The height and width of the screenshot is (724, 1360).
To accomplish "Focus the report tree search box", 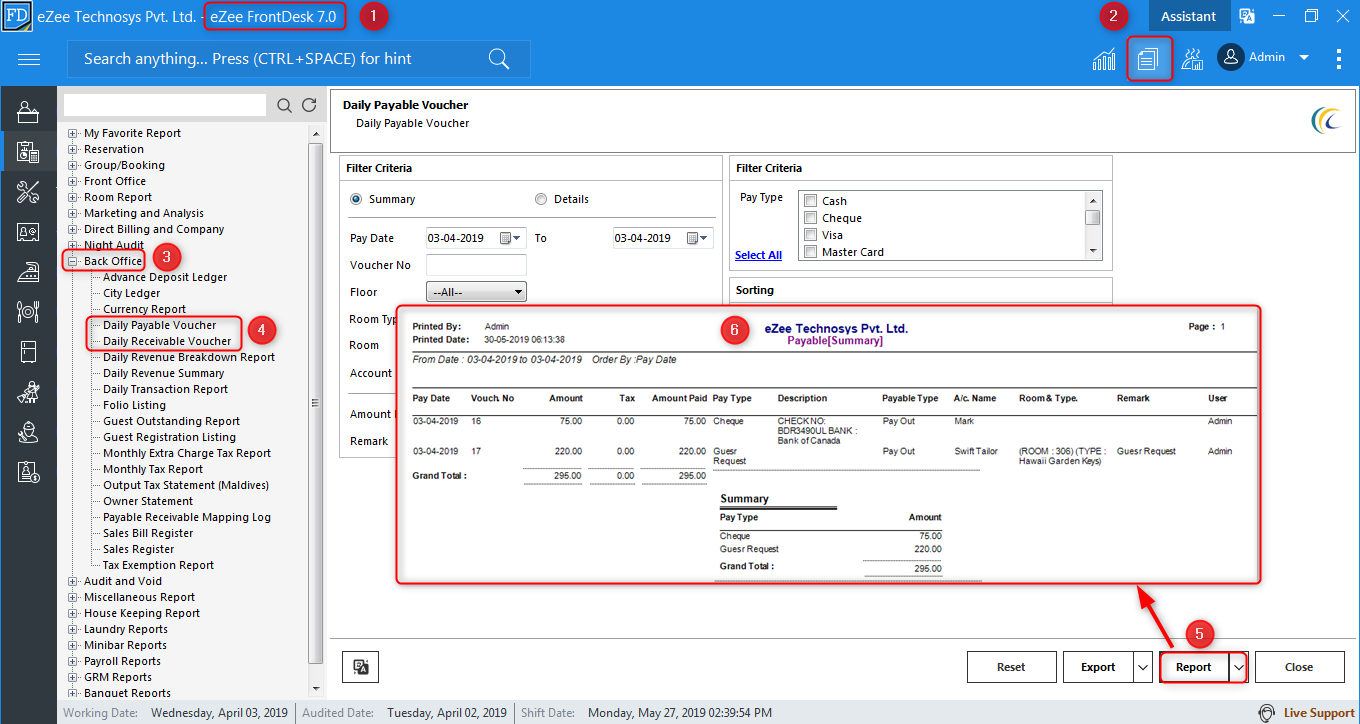I will pos(165,105).
